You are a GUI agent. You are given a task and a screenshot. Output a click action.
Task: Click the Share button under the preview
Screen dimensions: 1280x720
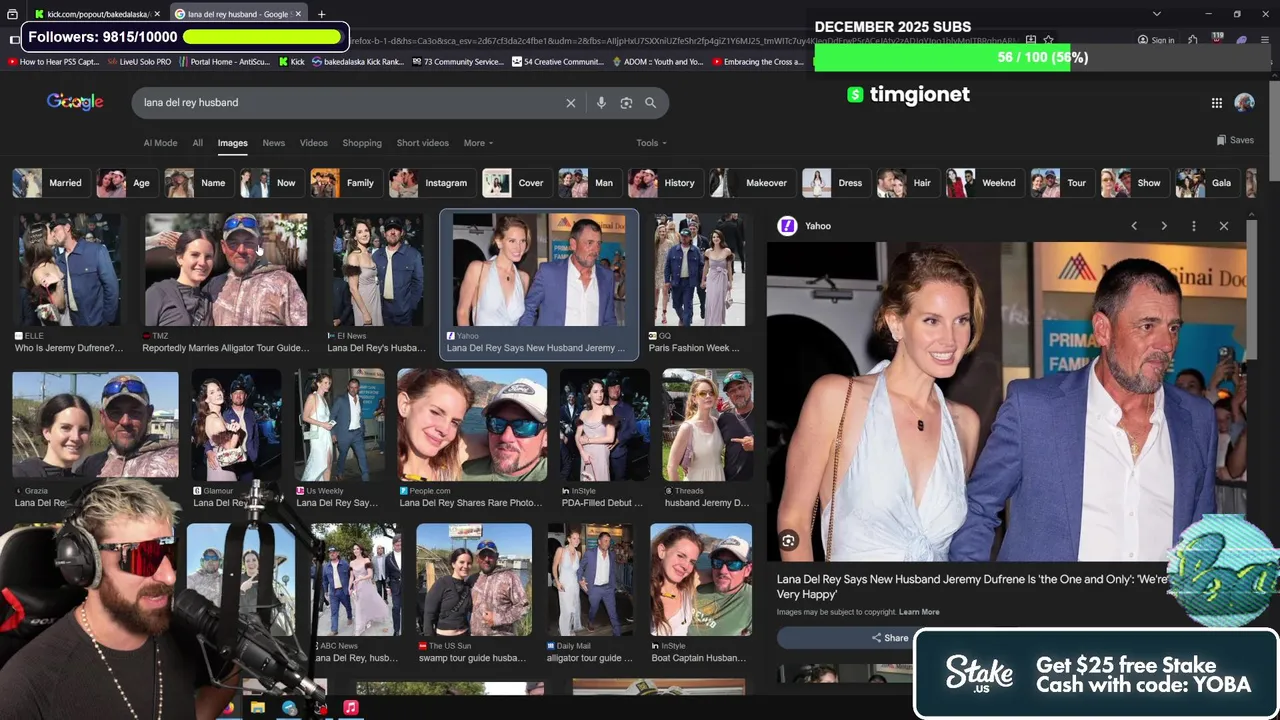click(x=890, y=638)
